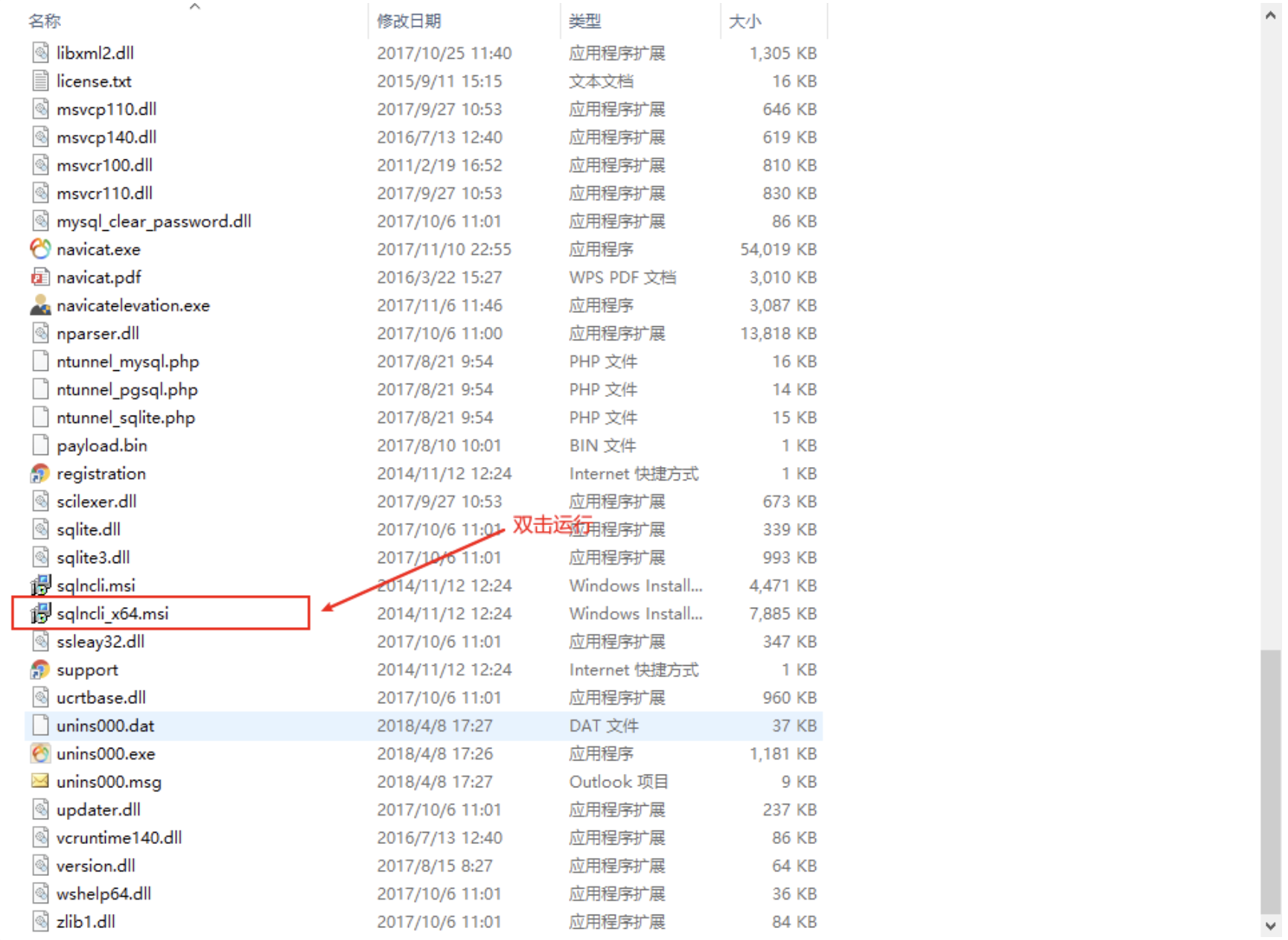Click the BIN 文件 type cell

602,445
